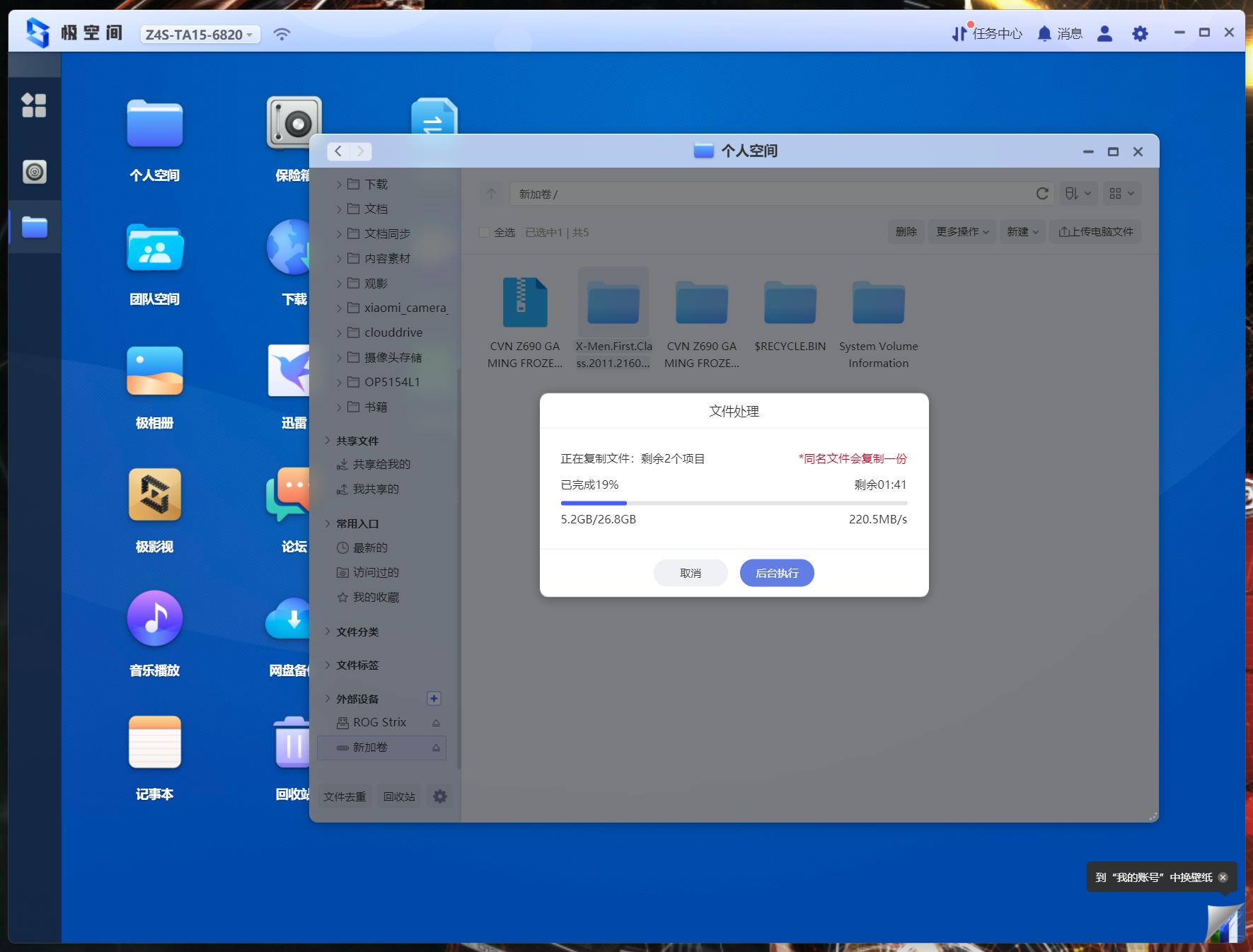Launch the 极影视 video app icon
Image resolution: width=1253 pixels, height=952 pixels.
coord(154,495)
